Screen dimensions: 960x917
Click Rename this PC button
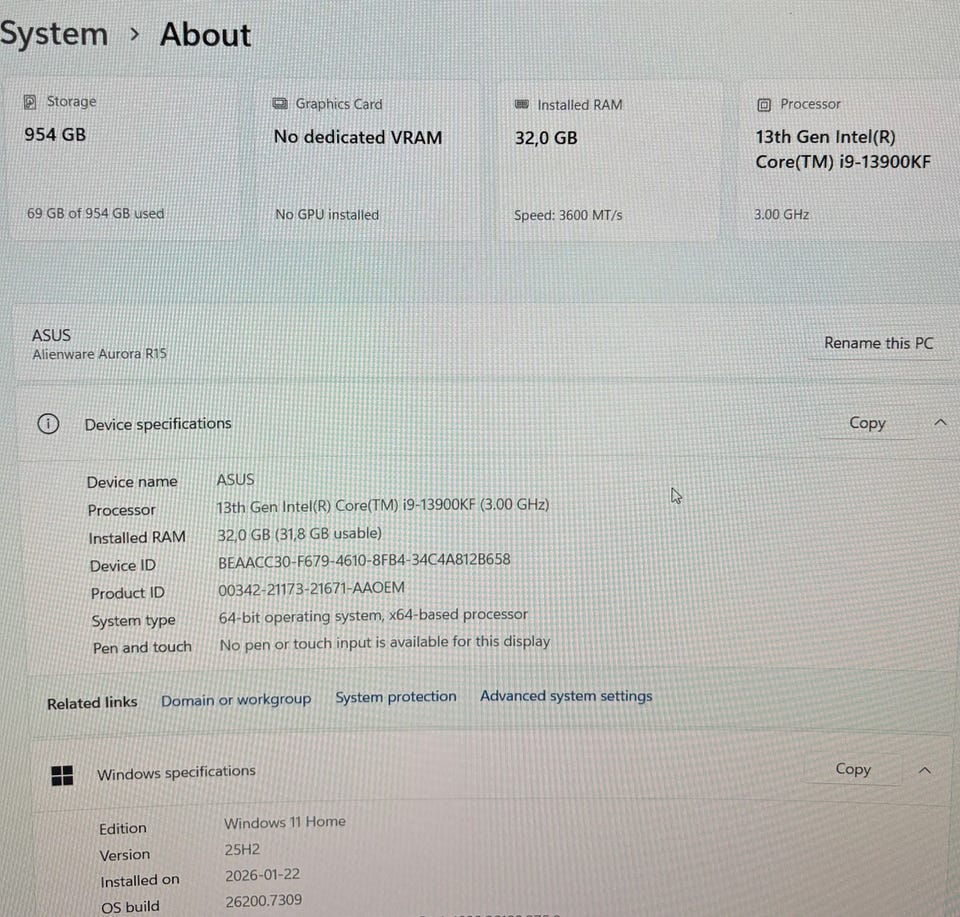tap(879, 343)
